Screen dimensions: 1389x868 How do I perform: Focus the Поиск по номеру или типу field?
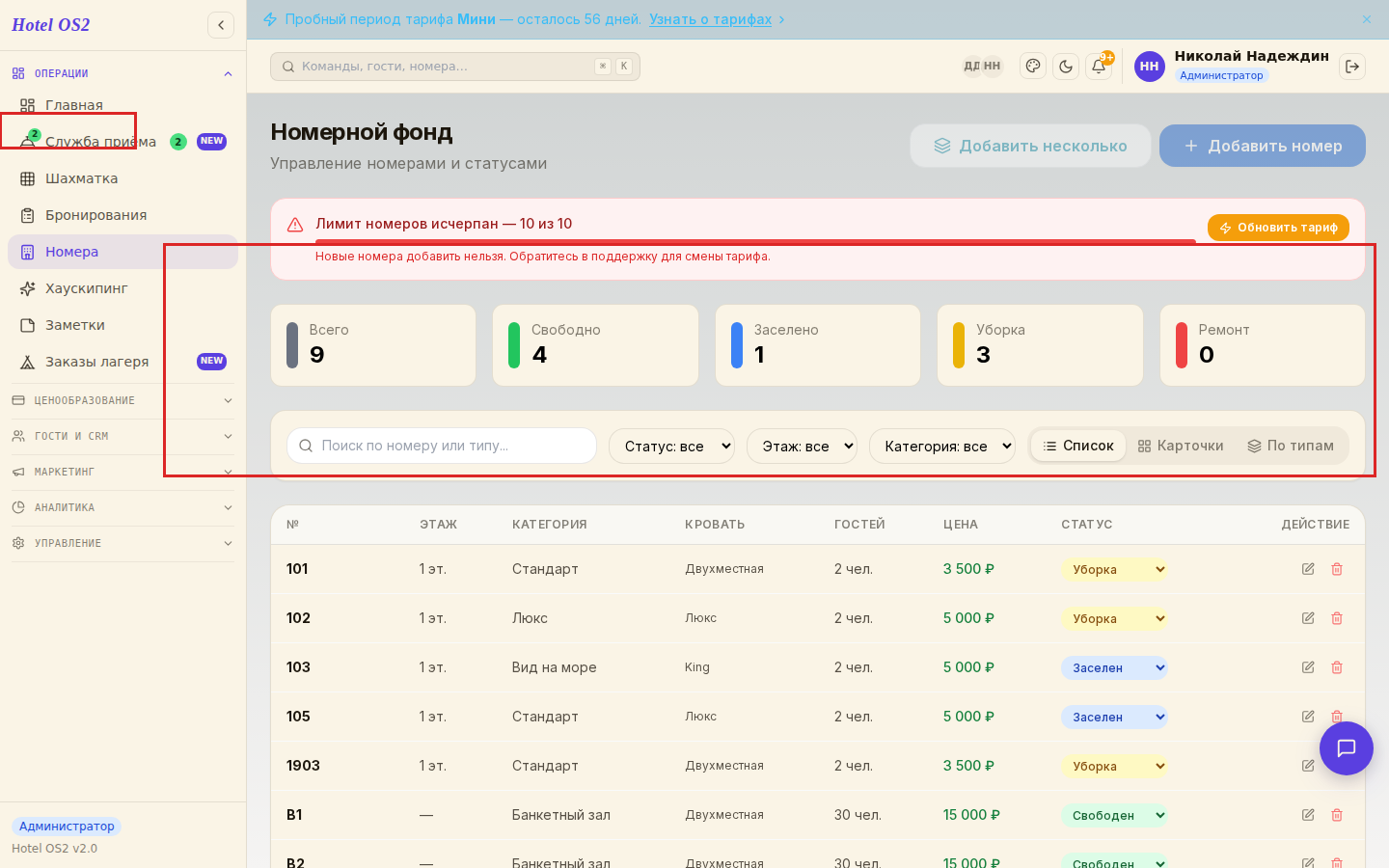pos(442,446)
